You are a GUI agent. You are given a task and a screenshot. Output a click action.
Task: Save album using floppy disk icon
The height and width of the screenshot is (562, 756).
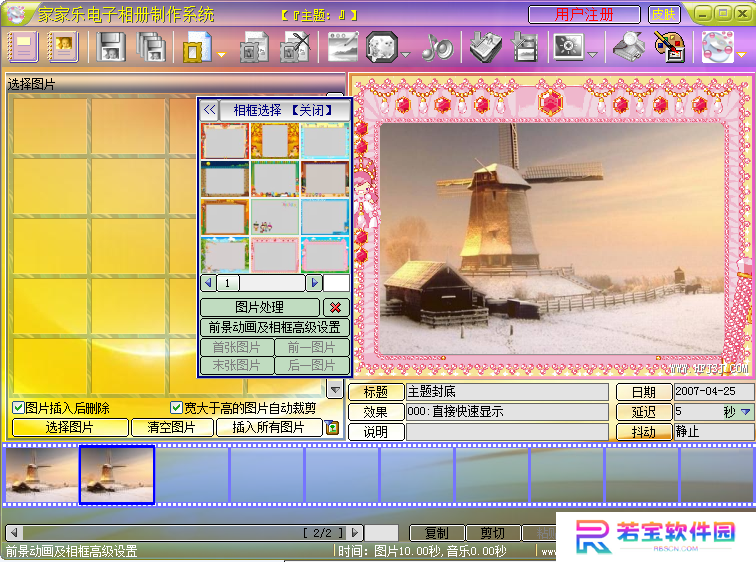click(x=111, y=47)
